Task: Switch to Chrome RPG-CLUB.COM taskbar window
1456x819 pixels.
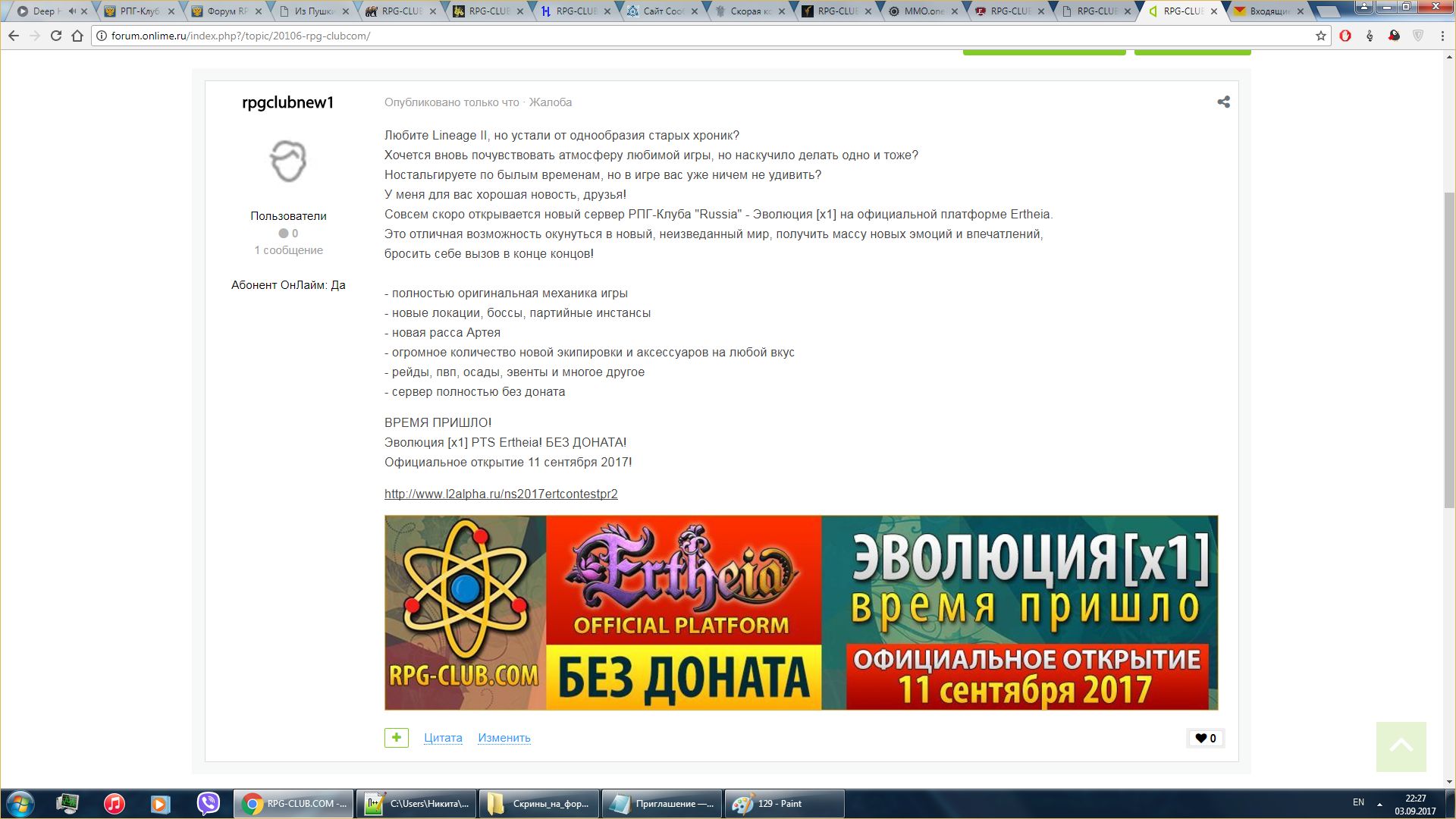Action: tap(293, 804)
